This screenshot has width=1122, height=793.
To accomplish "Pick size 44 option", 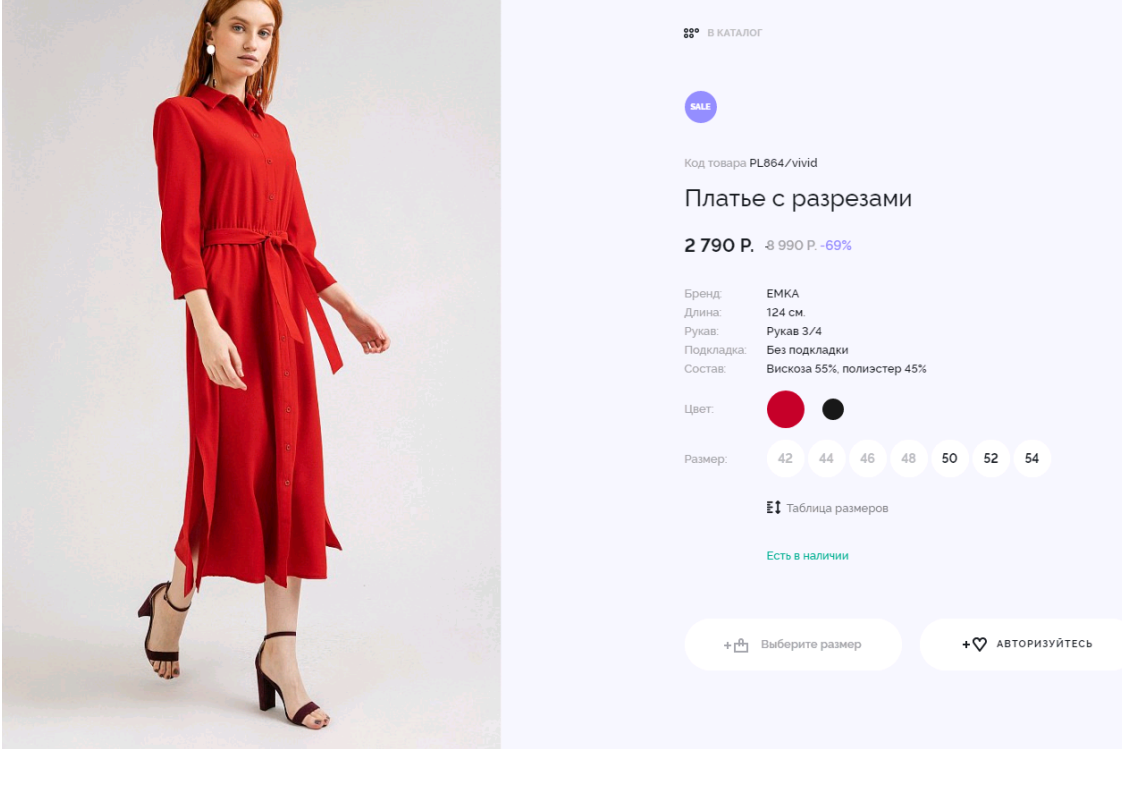I will coord(826,458).
